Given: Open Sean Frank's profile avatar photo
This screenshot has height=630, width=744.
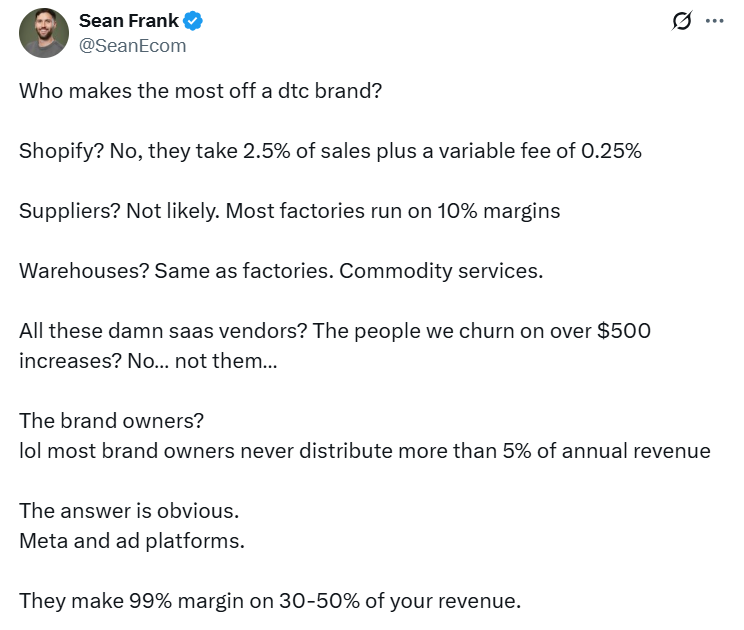Looking at the screenshot, I should click(44, 33).
